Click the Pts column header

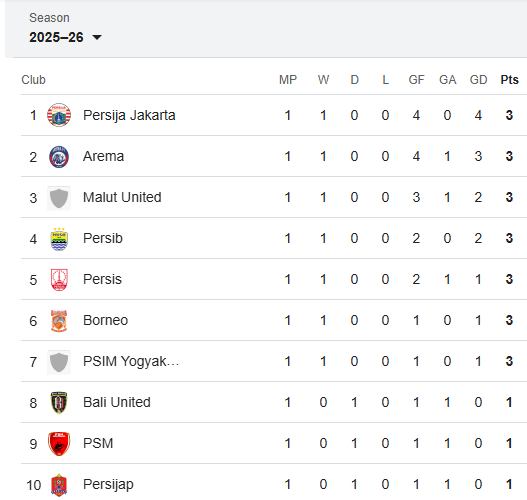pyautogui.click(x=509, y=80)
